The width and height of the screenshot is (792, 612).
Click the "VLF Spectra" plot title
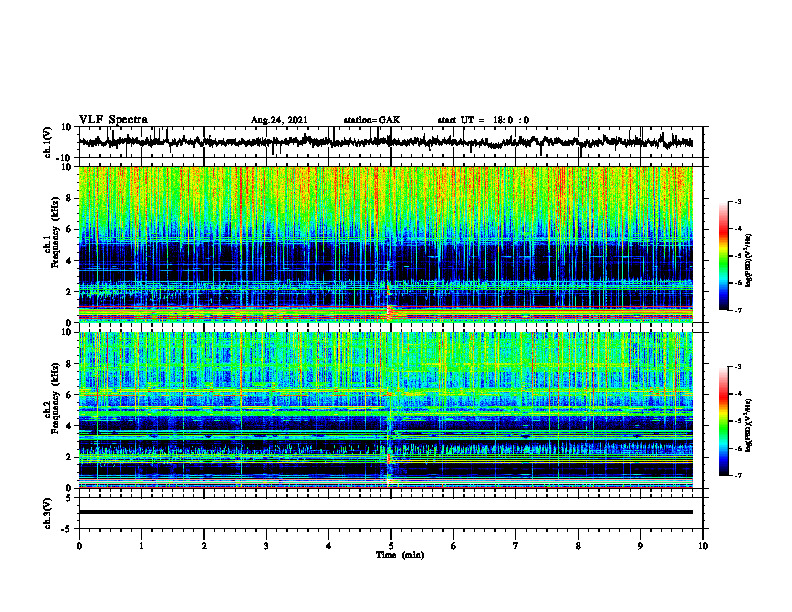(x=113, y=120)
